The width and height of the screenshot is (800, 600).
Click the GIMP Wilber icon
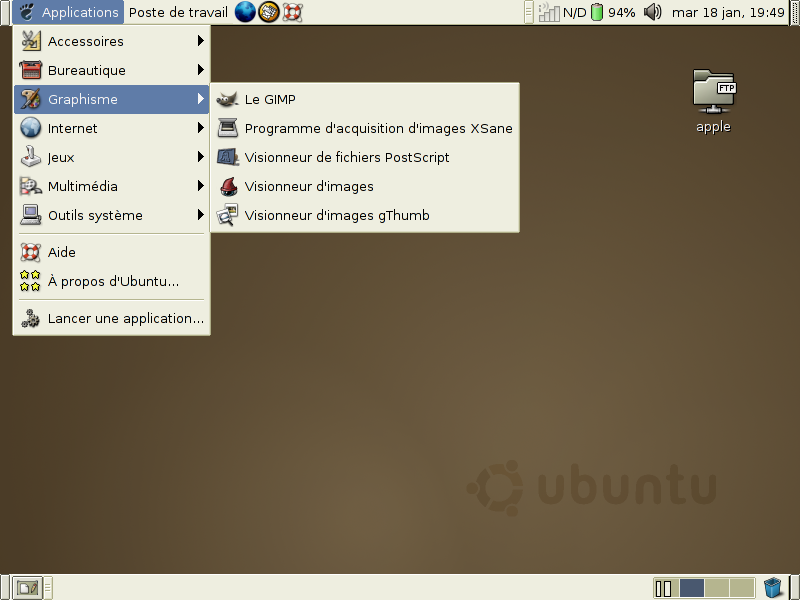228,99
